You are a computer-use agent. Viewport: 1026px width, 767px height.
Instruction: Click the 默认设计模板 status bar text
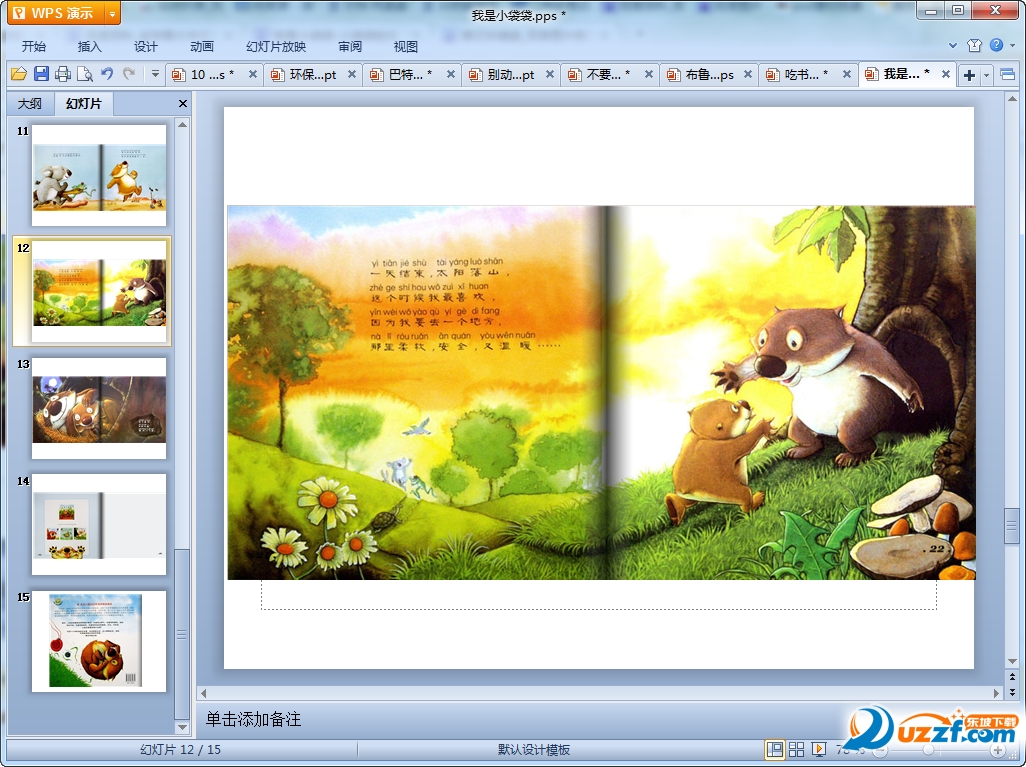(534, 750)
